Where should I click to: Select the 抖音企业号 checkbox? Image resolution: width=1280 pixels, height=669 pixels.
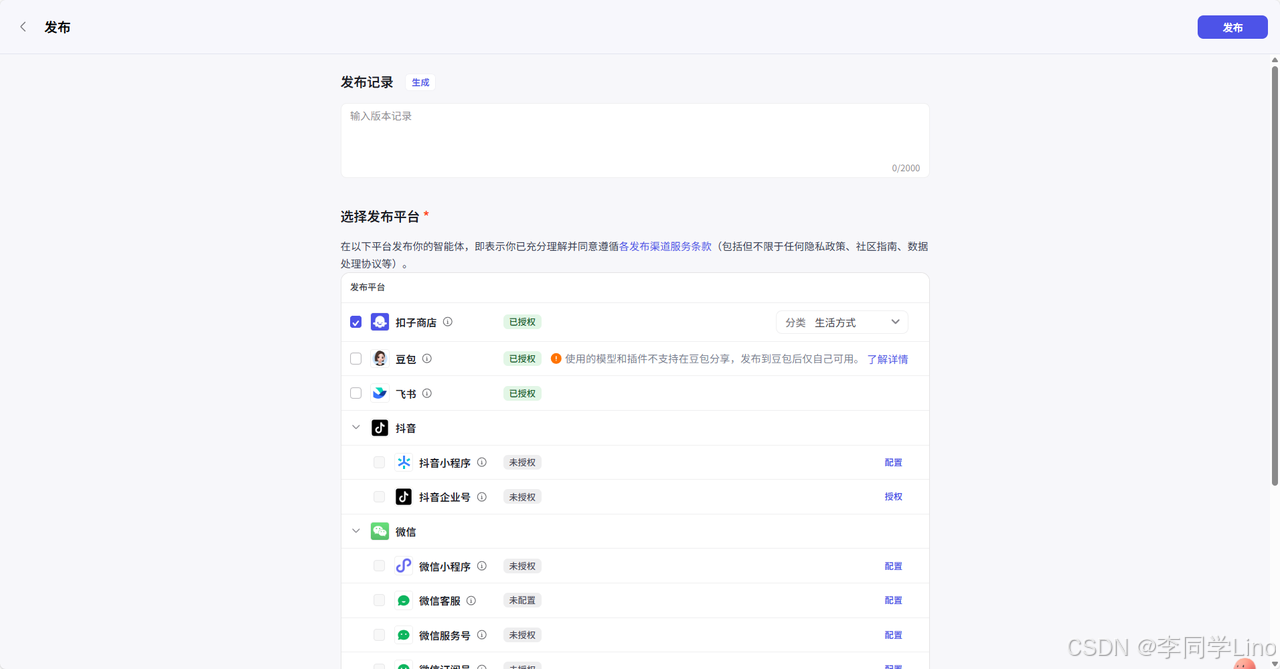(379, 497)
